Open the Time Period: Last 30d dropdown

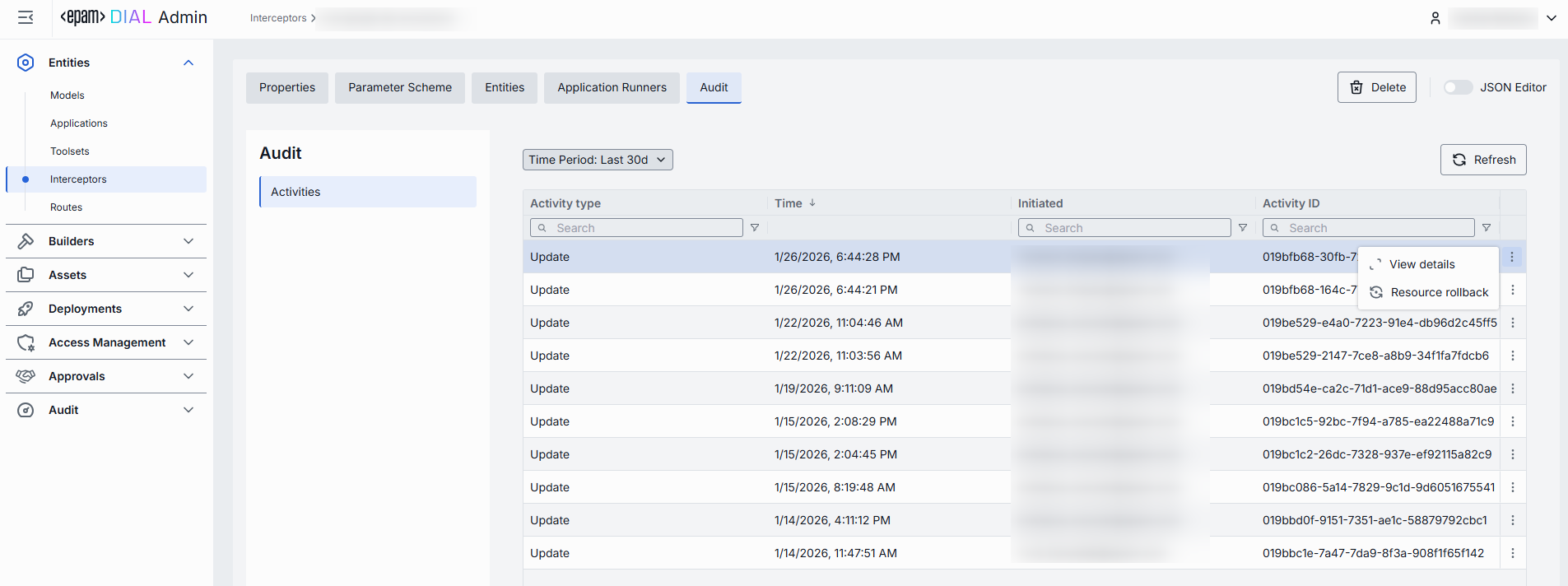598,160
